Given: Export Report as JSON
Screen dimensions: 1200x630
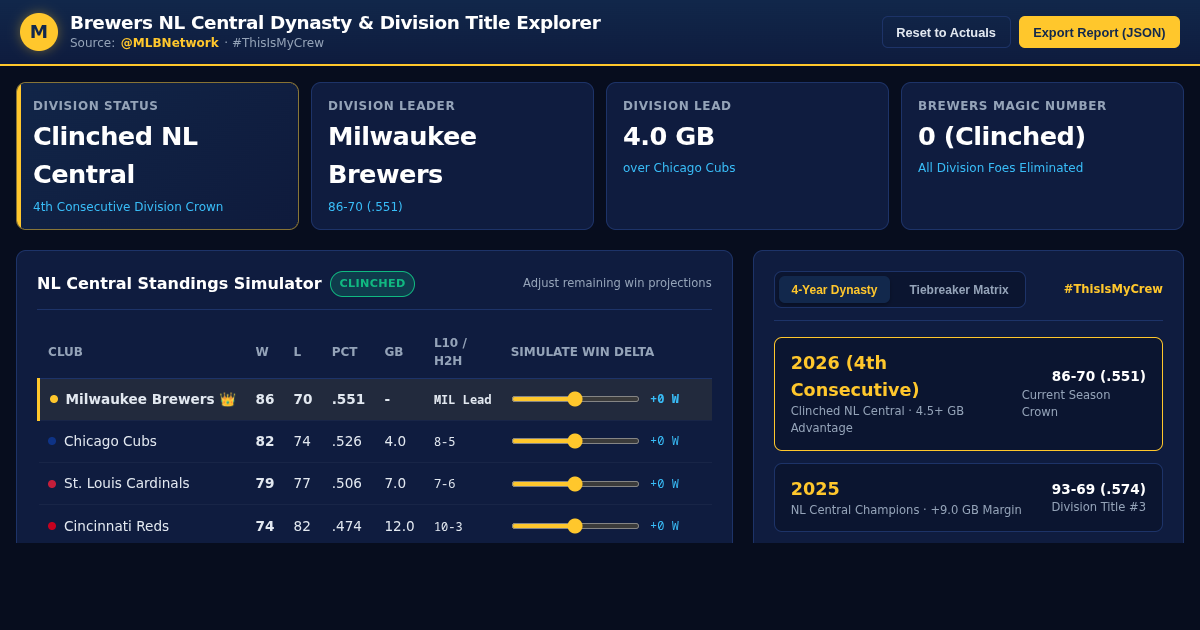Looking at the screenshot, I should tap(1099, 32).
